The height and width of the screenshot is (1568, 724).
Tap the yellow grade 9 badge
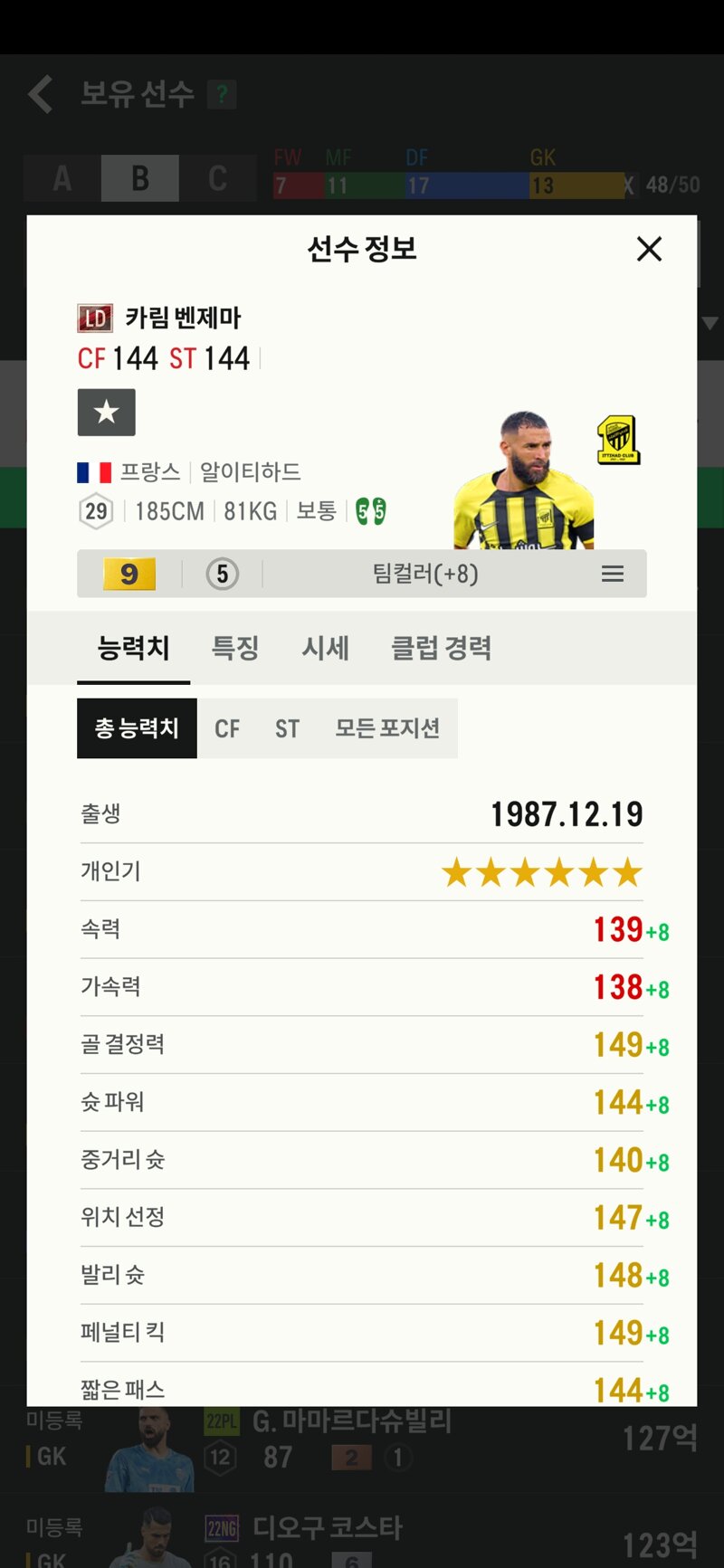pos(129,574)
